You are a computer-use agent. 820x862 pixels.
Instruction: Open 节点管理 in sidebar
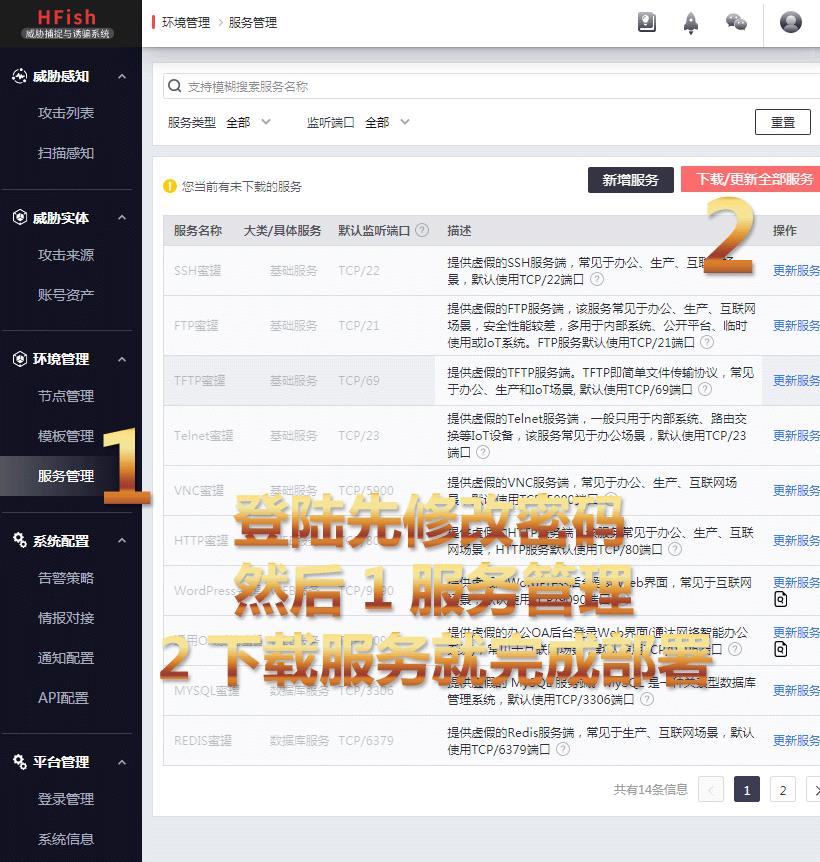[x=66, y=396]
